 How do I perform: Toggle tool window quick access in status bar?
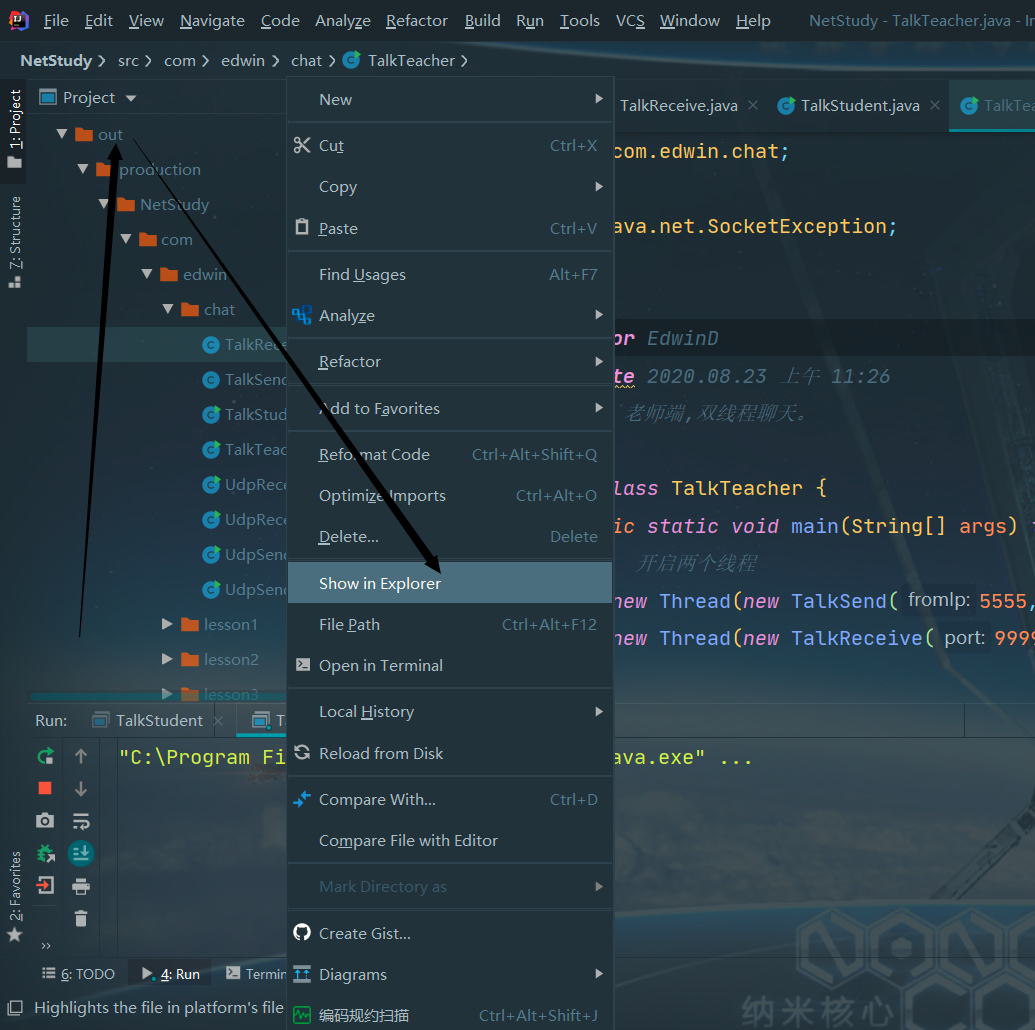[15, 1008]
